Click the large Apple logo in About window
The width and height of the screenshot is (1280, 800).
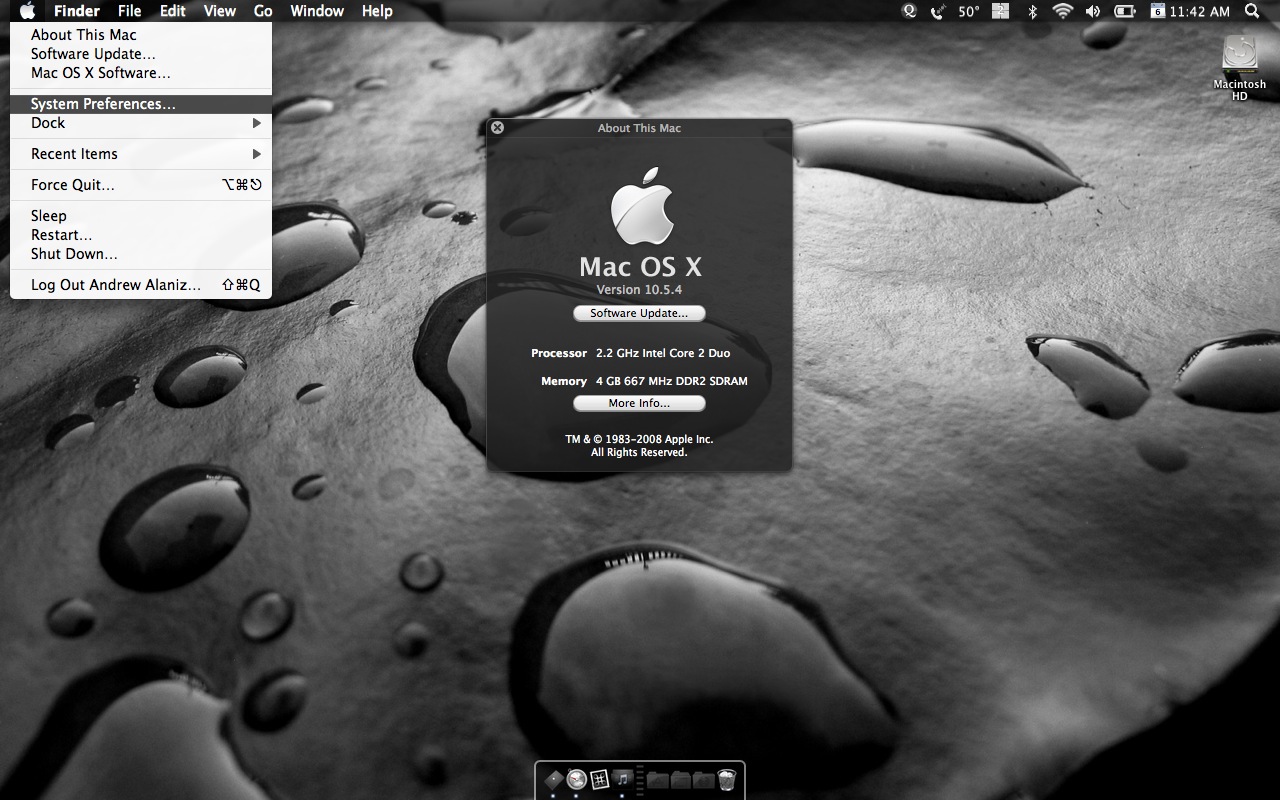640,206
